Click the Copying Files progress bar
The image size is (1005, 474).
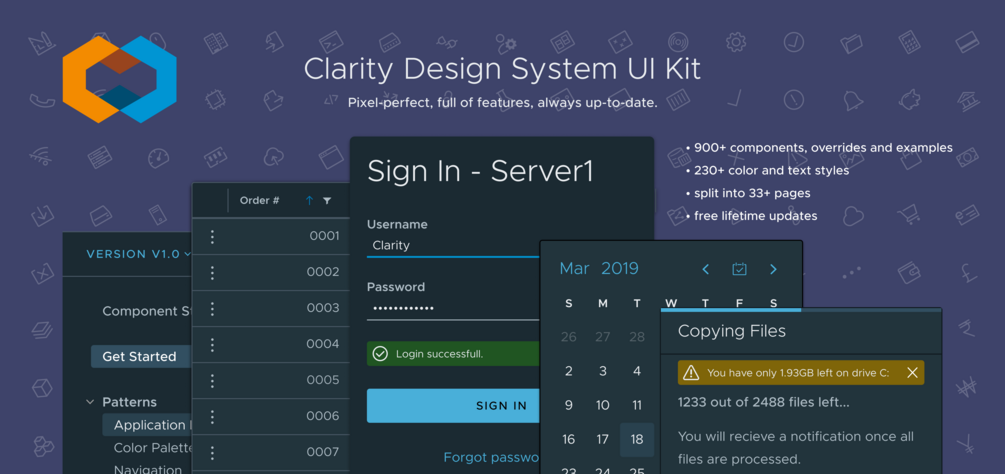[801, 310]
